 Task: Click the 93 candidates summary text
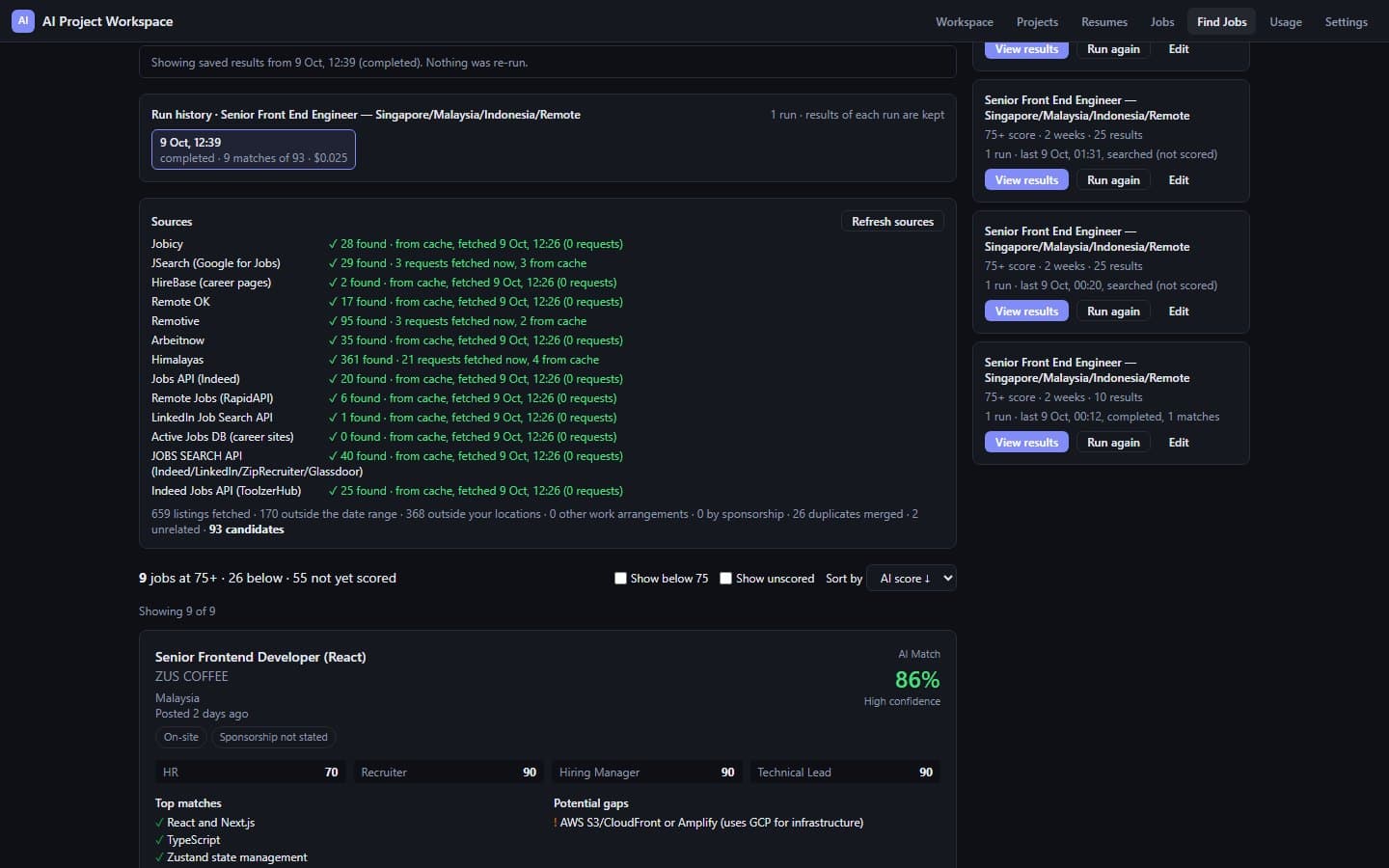coord(246,529)
